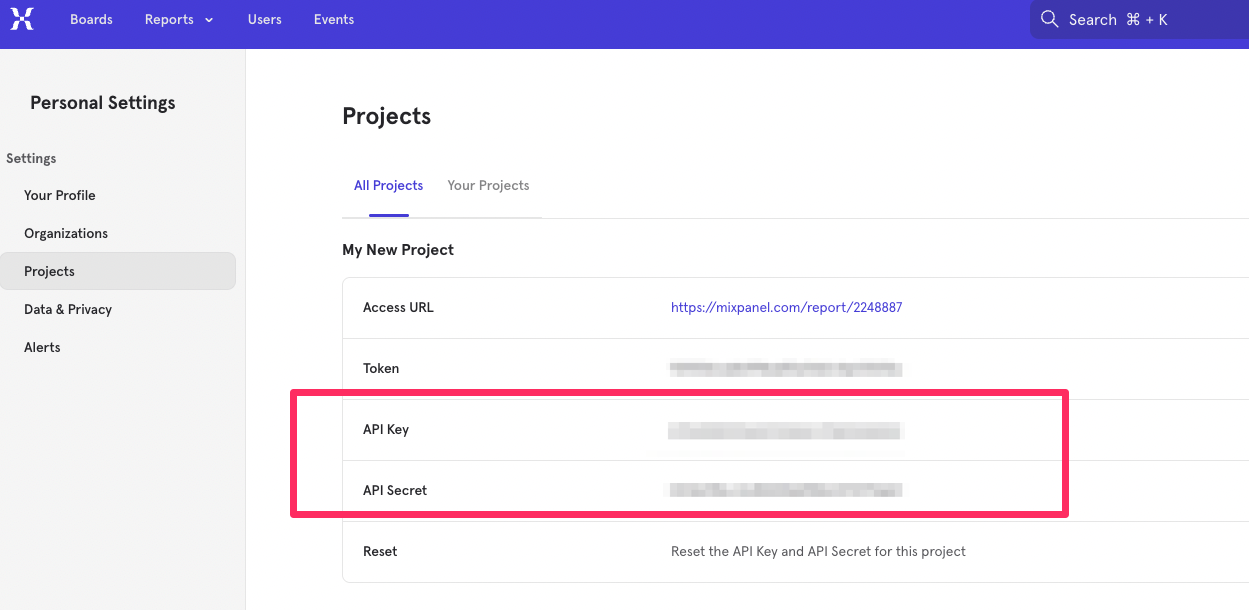Click the blurred API Key value

[785, 431]
